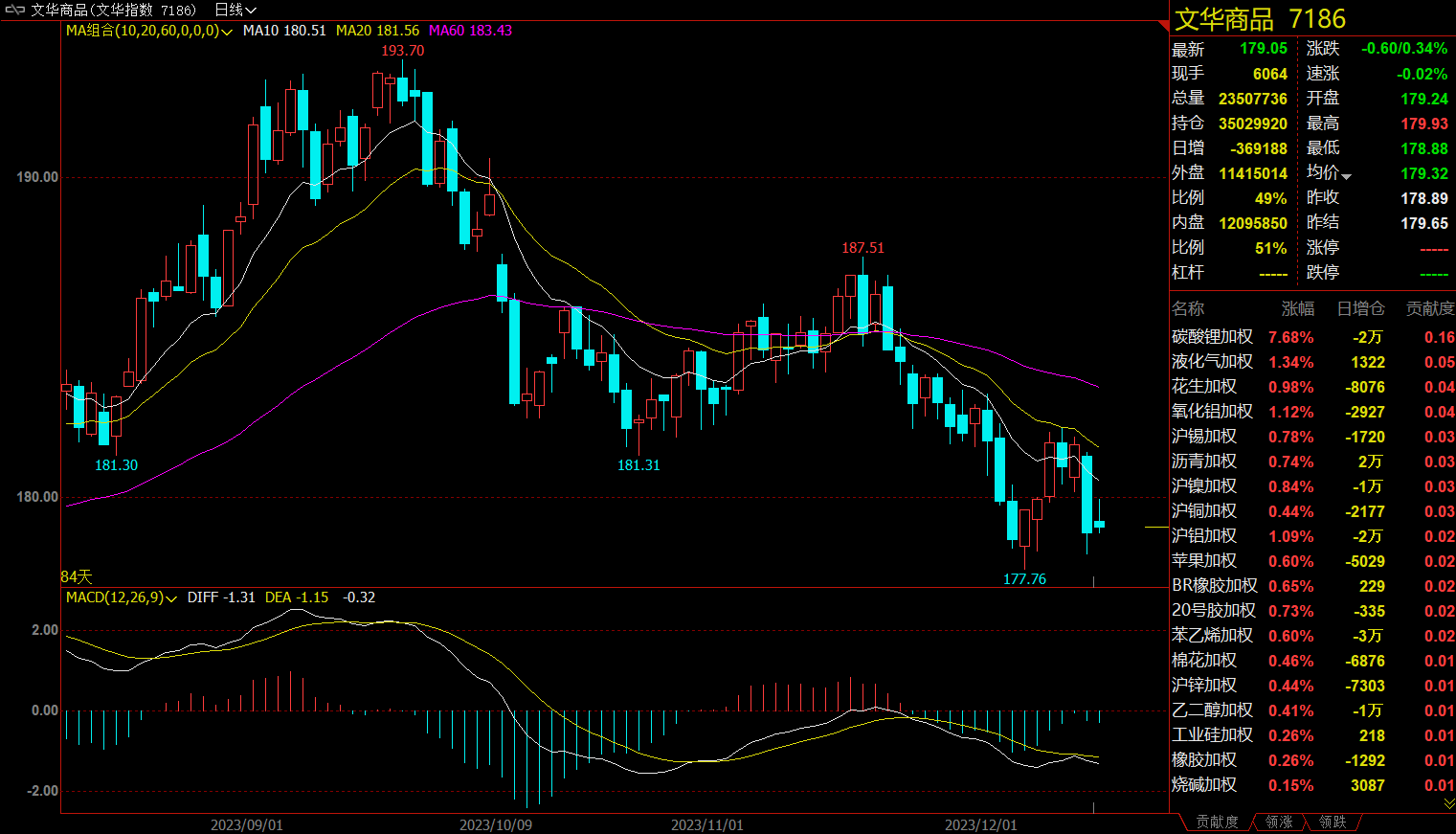Sort the list by the 名称 column header
The height and width of the screenshot is (834, 1456).
tap(1188, 308)
